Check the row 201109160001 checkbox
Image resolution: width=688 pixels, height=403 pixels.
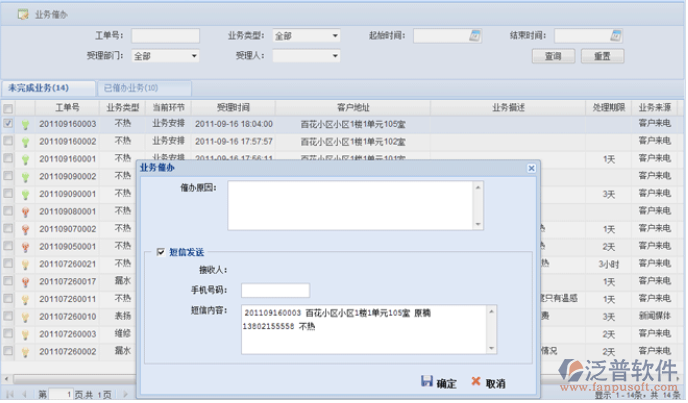pyautogui.click(x=8, y=158)
